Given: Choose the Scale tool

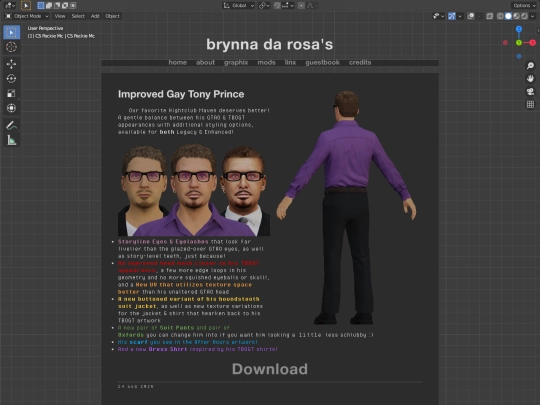Looking at the screenshot, I should (x=11, y=93).
